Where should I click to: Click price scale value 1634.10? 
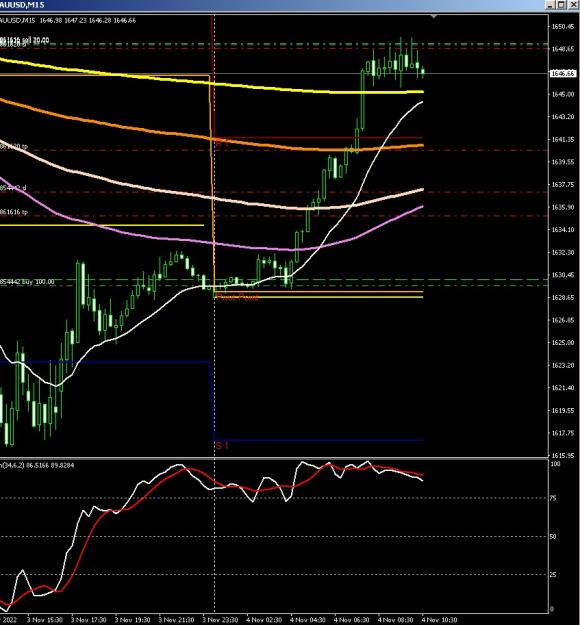563,230
